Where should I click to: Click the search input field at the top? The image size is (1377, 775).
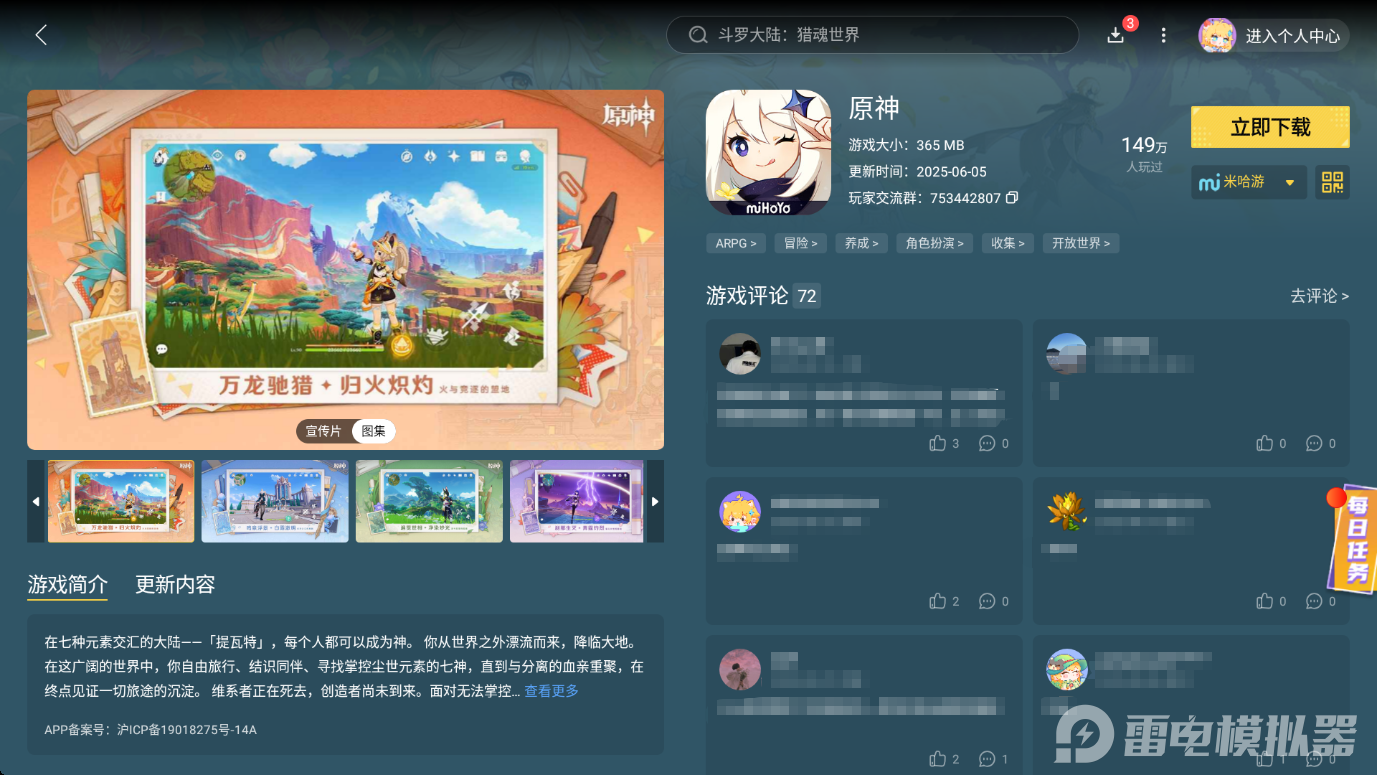pos(872,34)
